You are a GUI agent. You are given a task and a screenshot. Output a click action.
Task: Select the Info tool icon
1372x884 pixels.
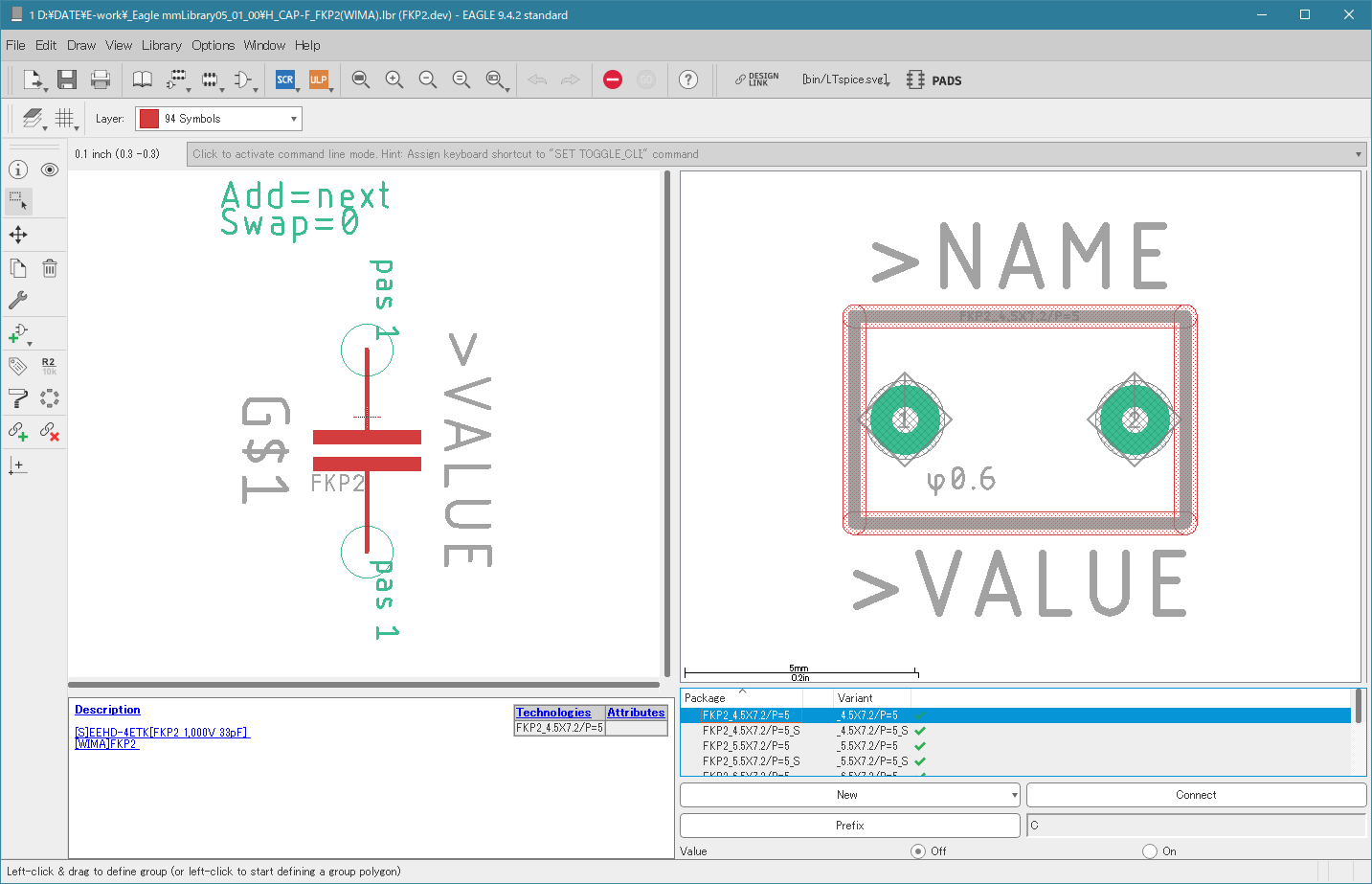[18, 170]
